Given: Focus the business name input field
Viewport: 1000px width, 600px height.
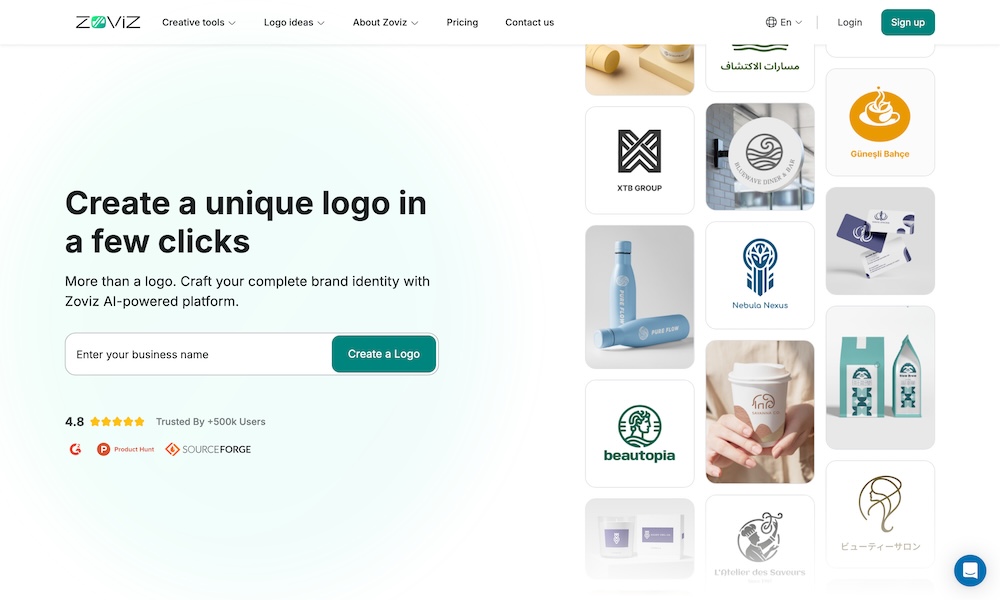Looking at the screenshot, I should (198, 354).
